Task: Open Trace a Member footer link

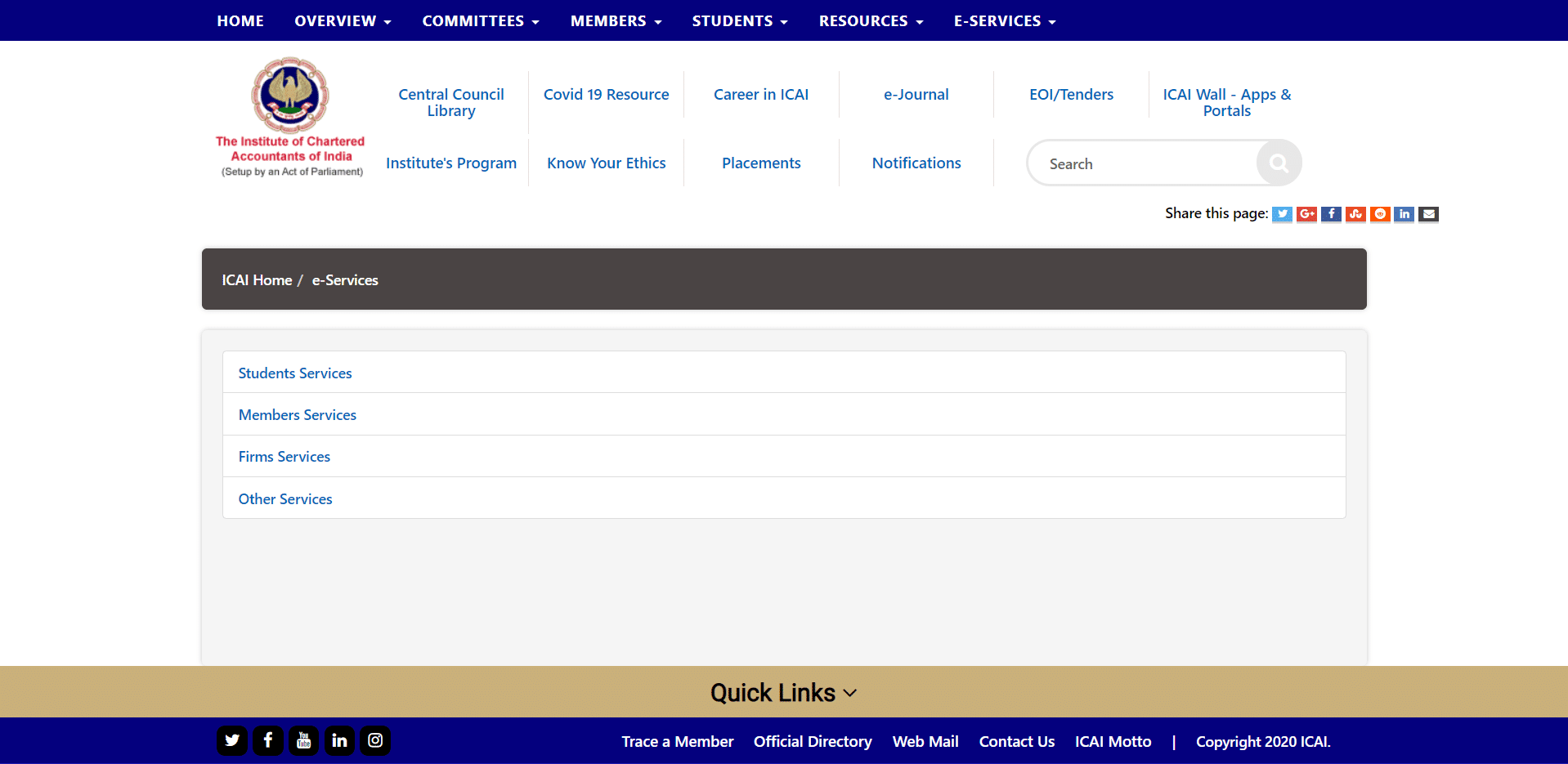Action: tap(678, 741)
